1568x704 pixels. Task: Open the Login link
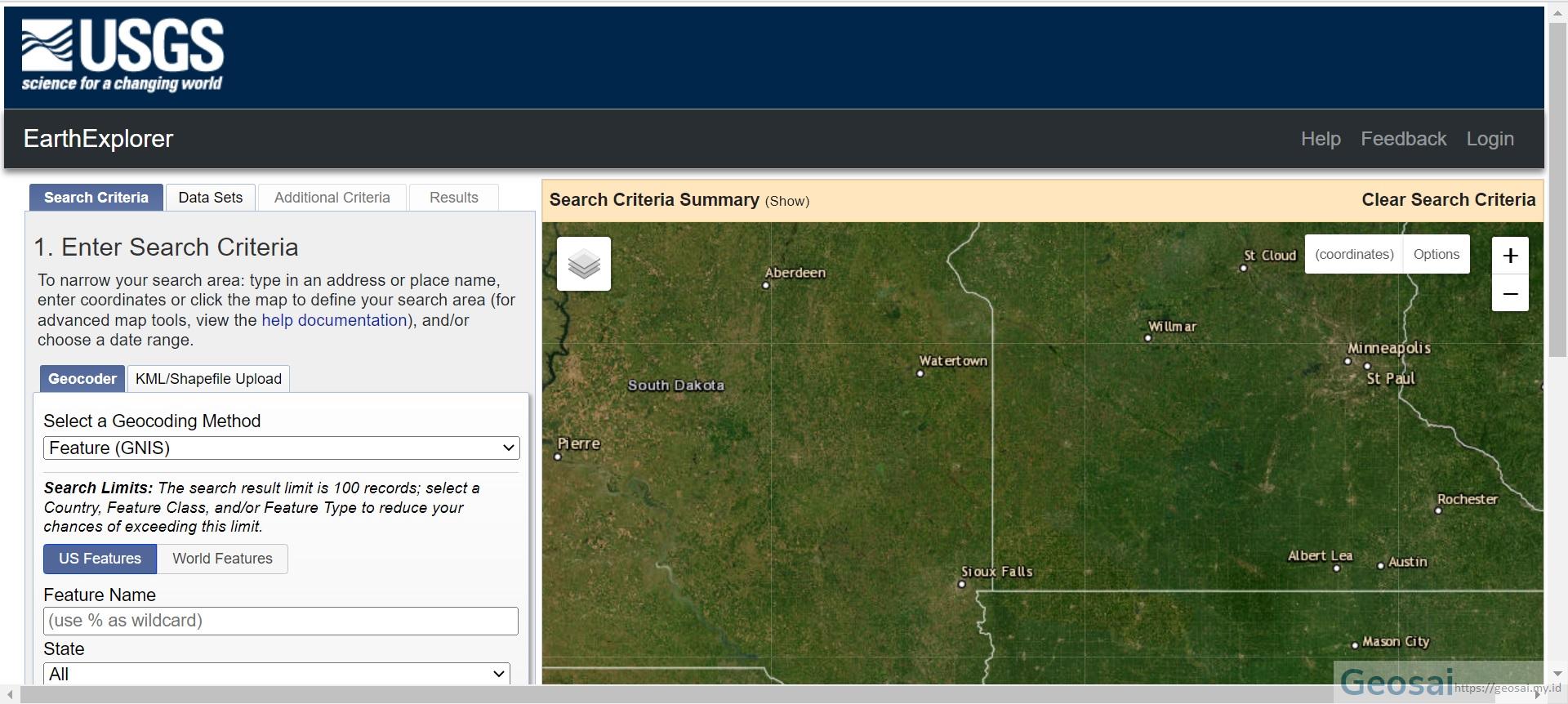point(1490,139)
